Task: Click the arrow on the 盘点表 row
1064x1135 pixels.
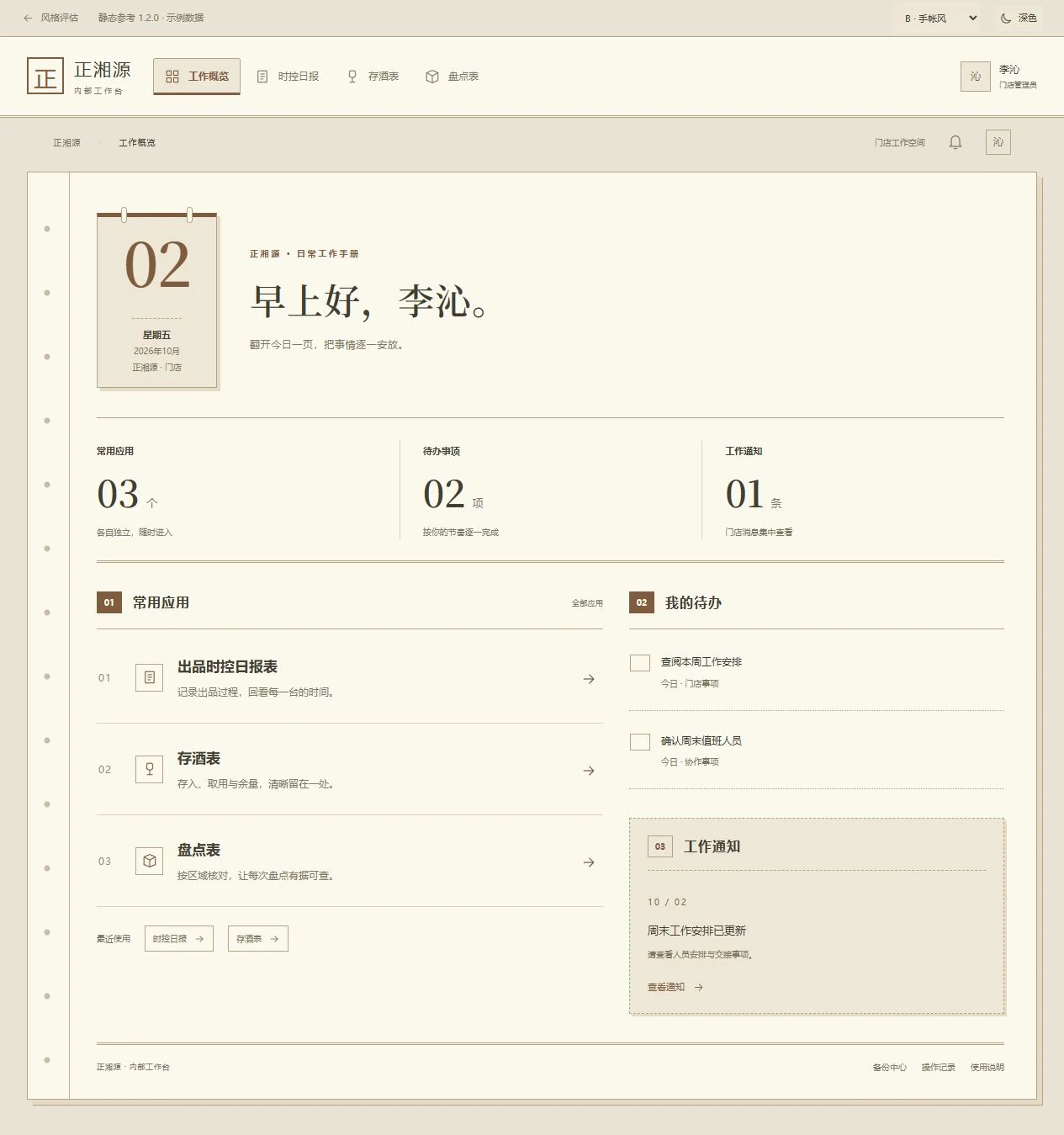Action: [x=589, y=862]
